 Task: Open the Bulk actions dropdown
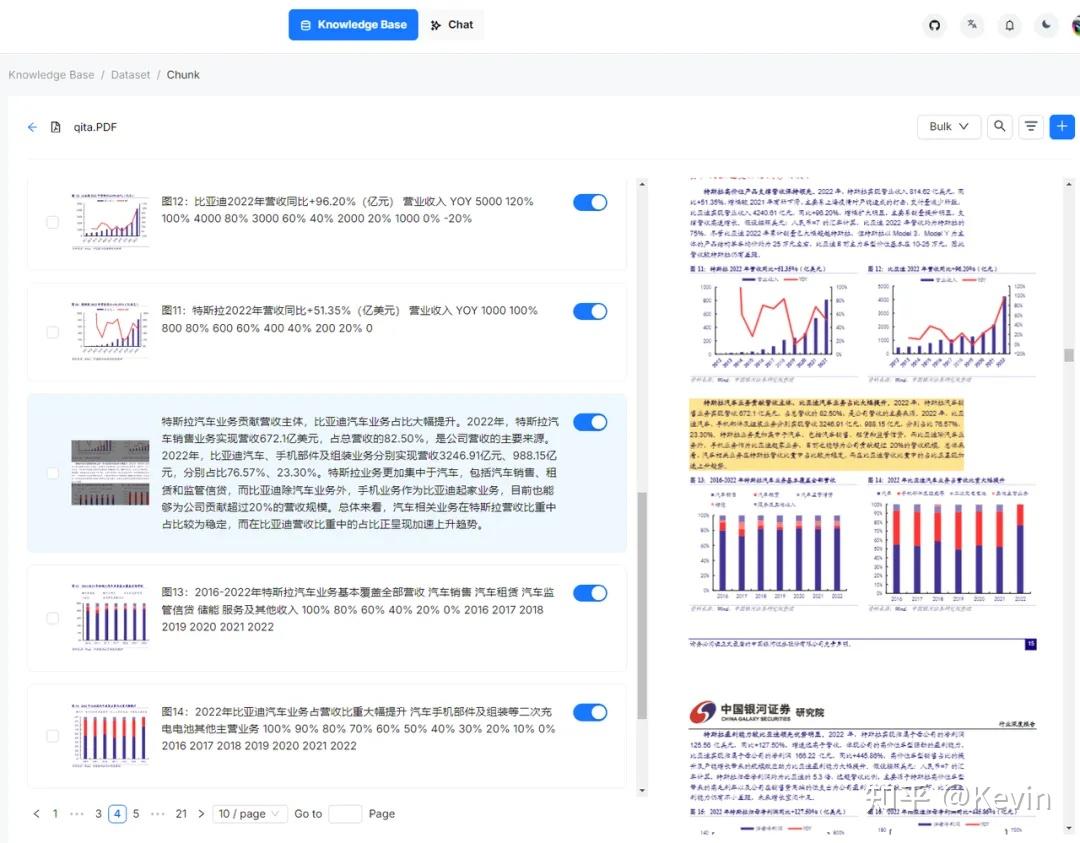point(948,127)
